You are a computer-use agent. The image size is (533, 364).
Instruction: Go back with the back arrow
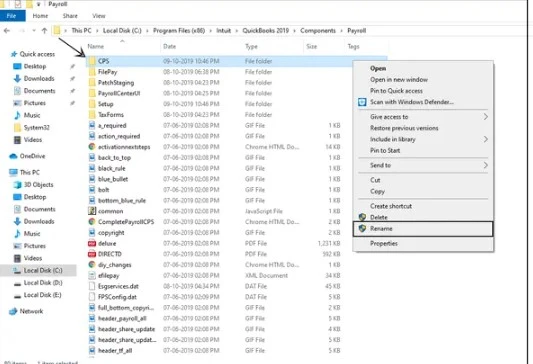(x=7, y=31)
